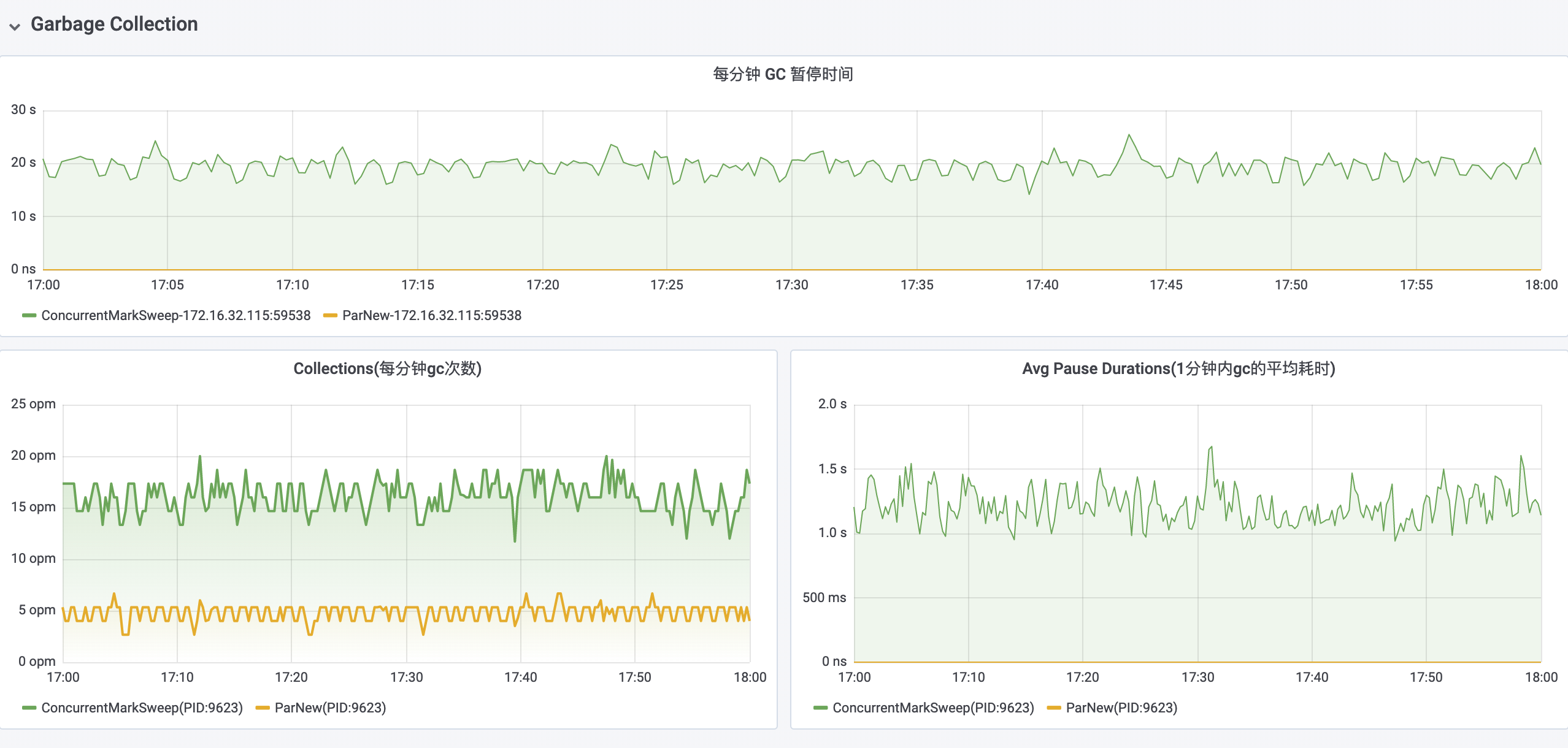Click the Garbage Collection row title
The width and height of the screenshot is (1568, 748).
[114, 24]
